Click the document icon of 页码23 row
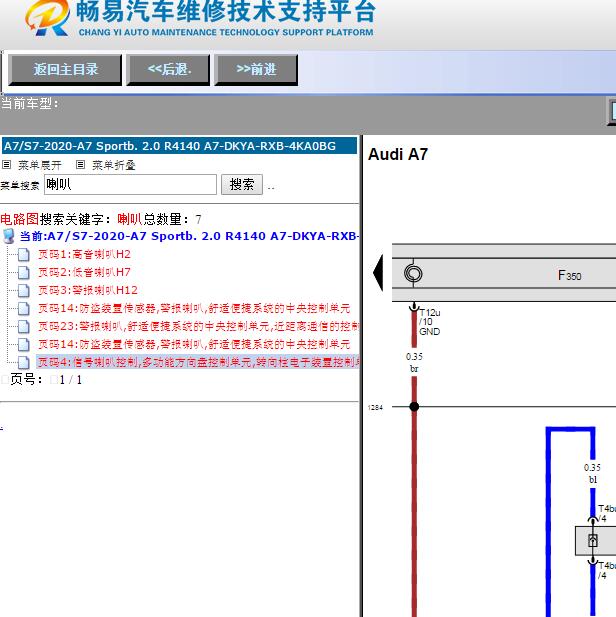This screenshot has height=617, width=616. point(24,327)
